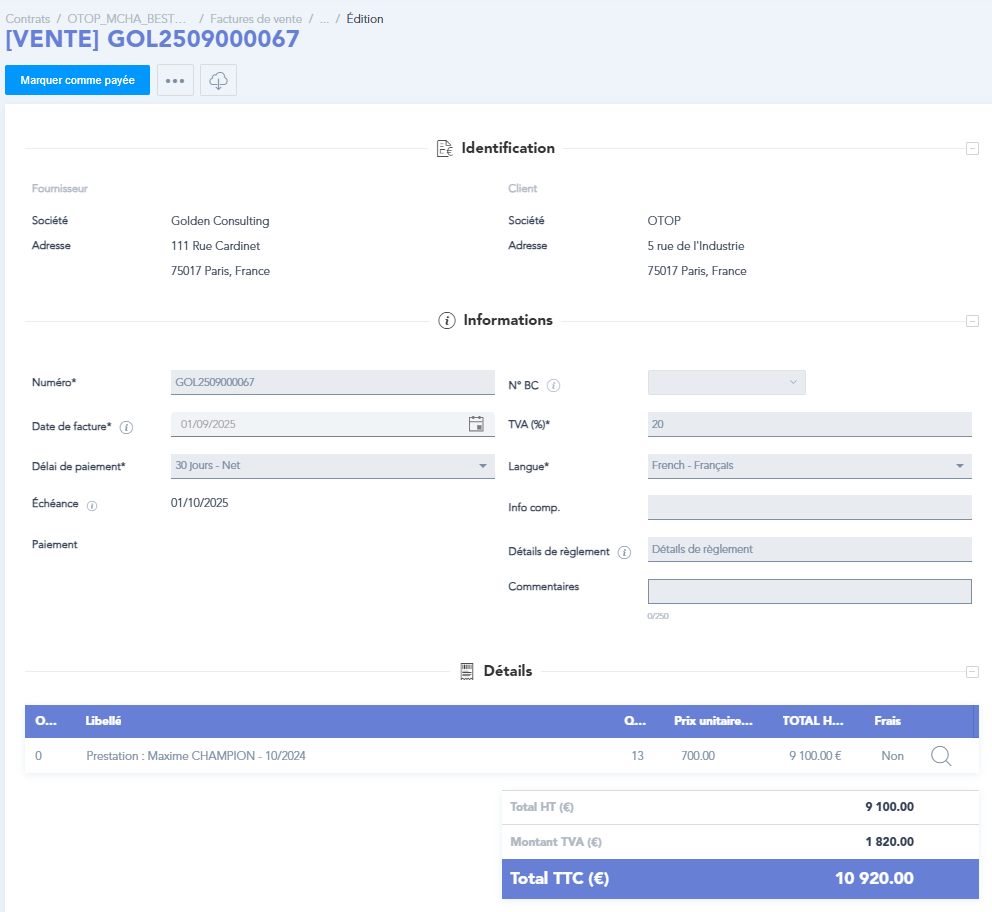Click the Info comp. input field
Image resolution: width=992 pixels, height=912 pixels.
(x=809, y=507)
